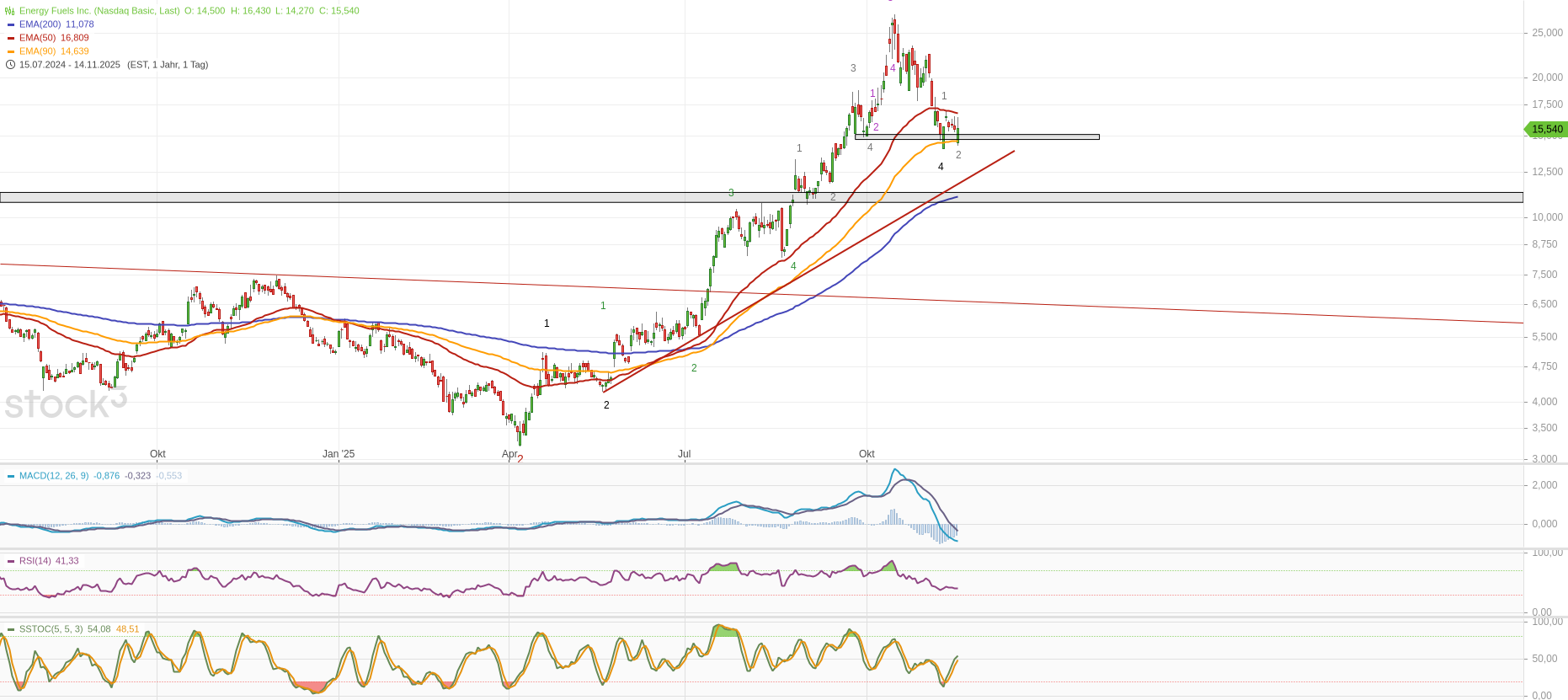Select the Energy Fuels Inc. instrument title
The width and height of the screenshot is (1568, 700).
99,11
